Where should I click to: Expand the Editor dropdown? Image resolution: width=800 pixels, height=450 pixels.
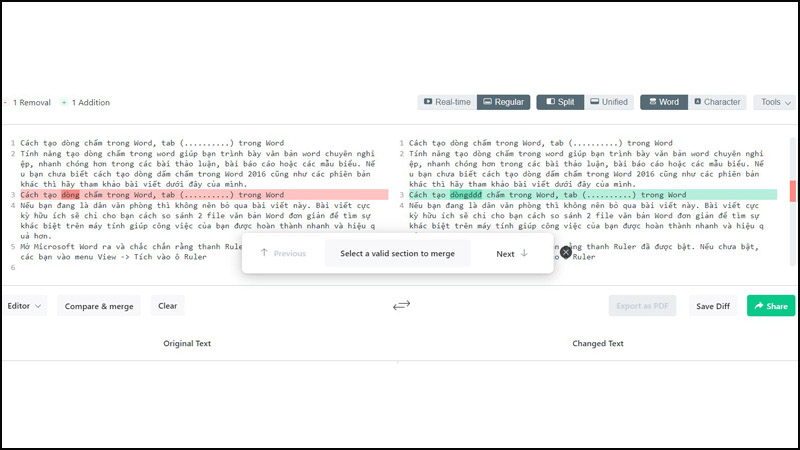(x=26, y=306)
